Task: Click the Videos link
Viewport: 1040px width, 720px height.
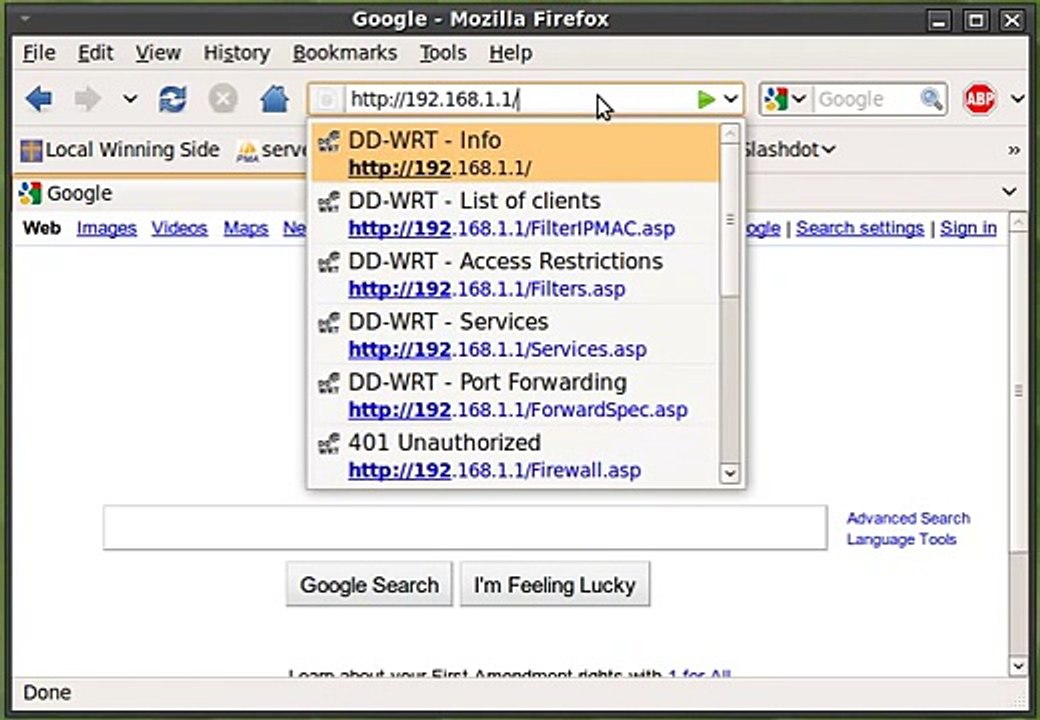Action: tap(179, 228)
